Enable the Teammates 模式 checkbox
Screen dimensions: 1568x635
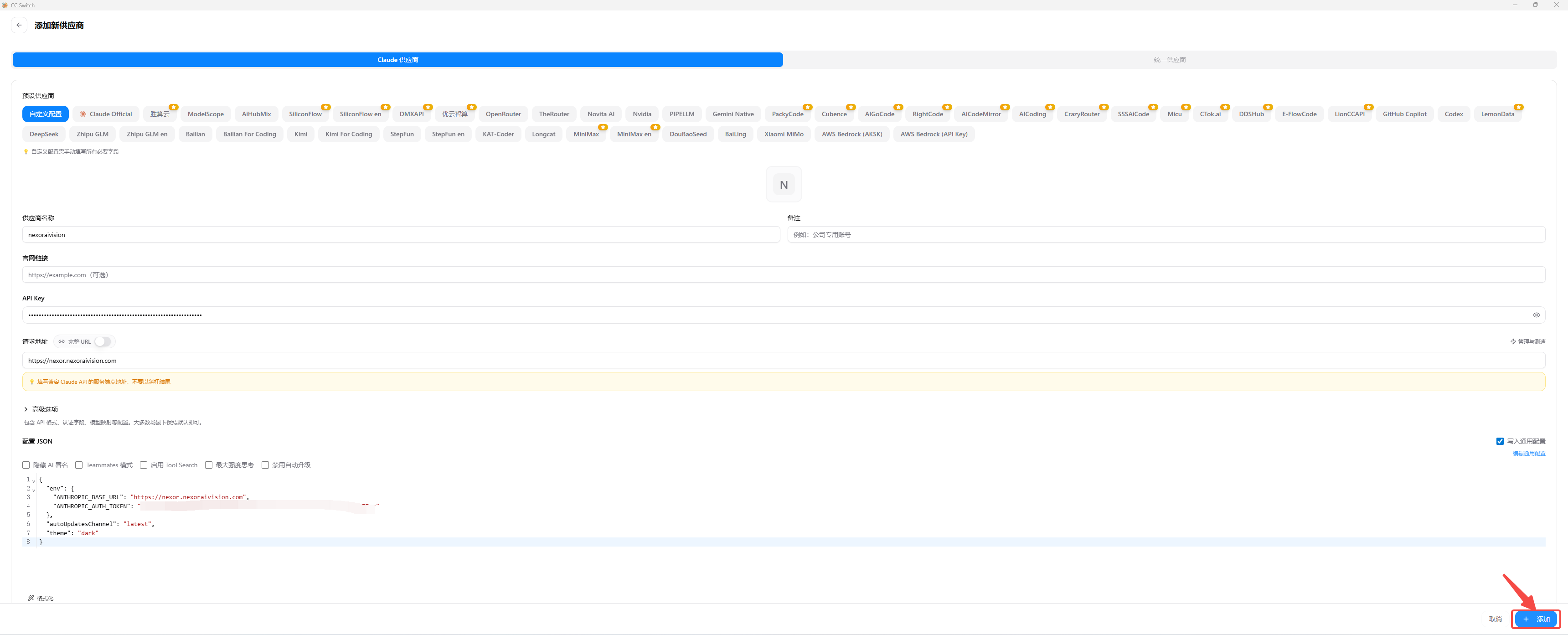[79, 465]
